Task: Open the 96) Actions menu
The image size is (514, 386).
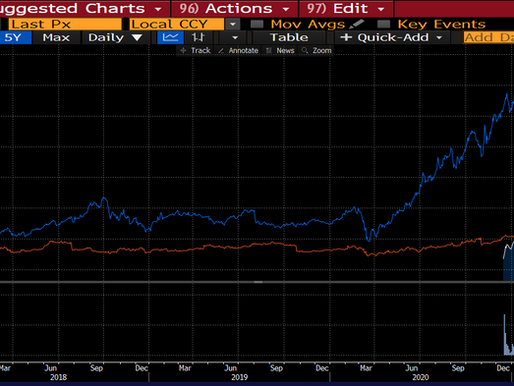Action: [234, 8]
